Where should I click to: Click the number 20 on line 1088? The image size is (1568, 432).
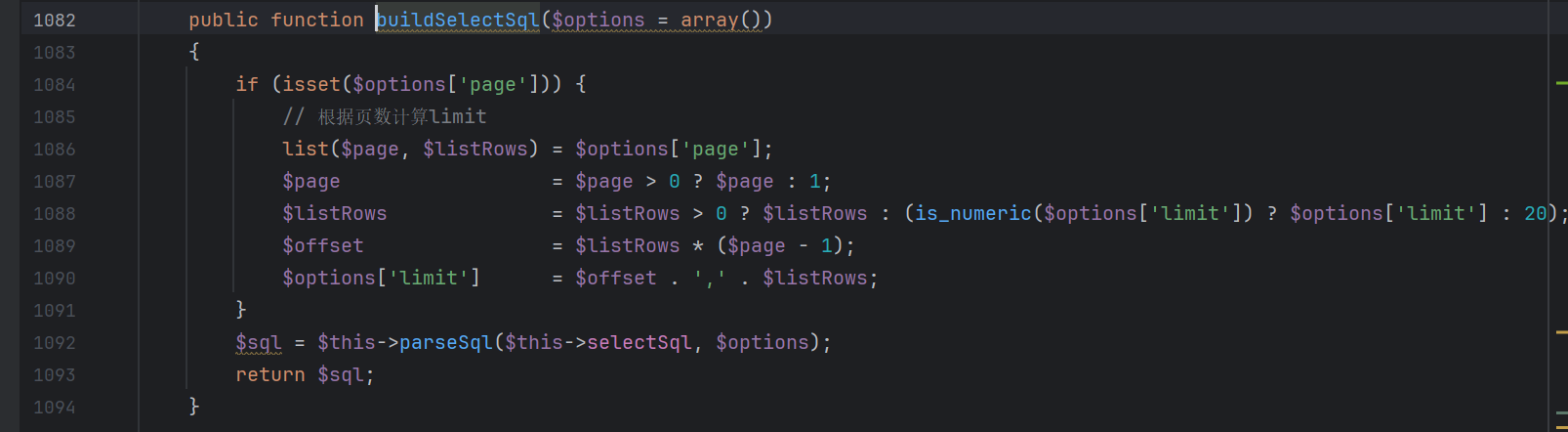tap(1535, 213)
